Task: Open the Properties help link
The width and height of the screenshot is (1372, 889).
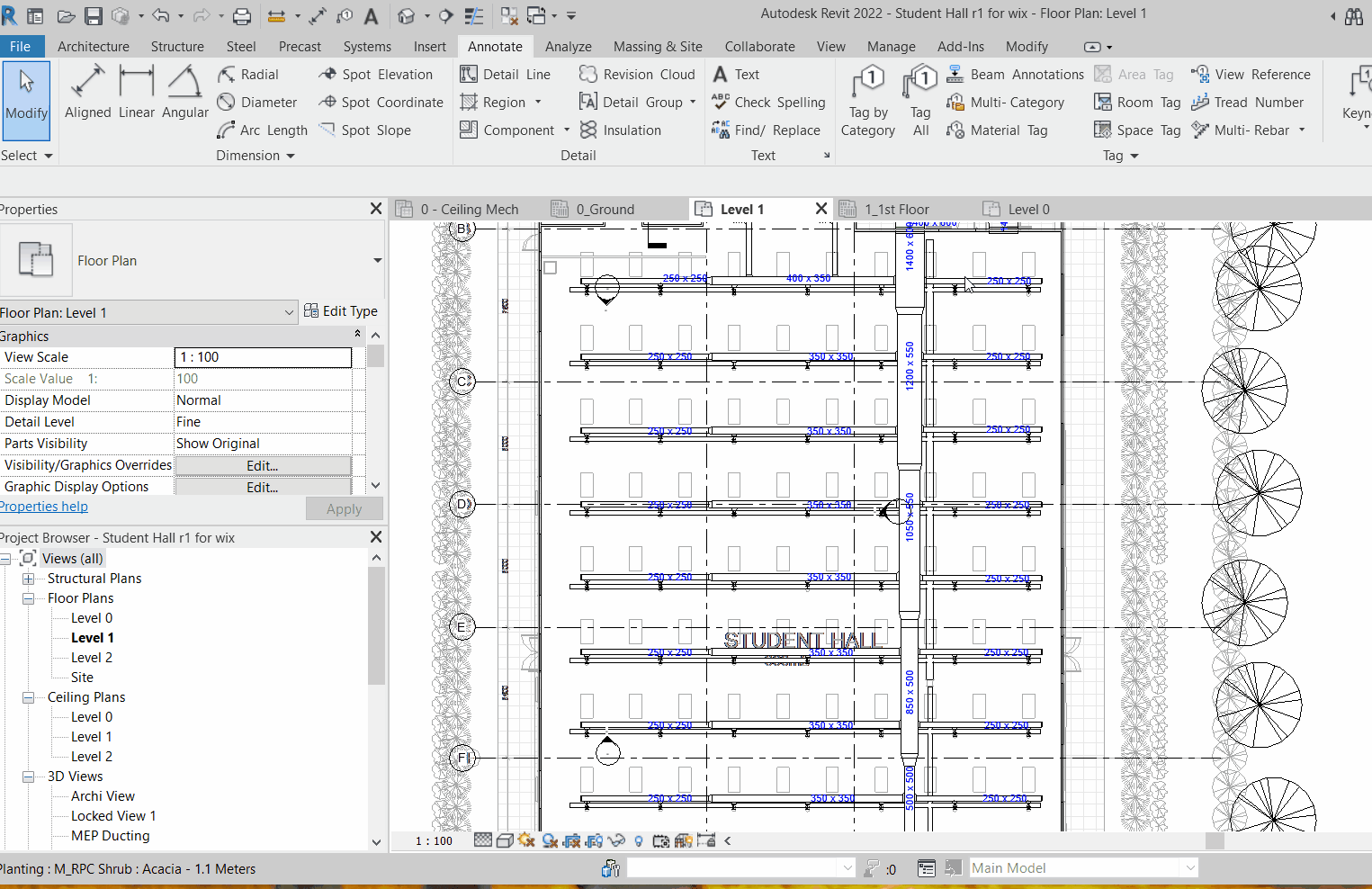Action: click(x=43, y=507)
